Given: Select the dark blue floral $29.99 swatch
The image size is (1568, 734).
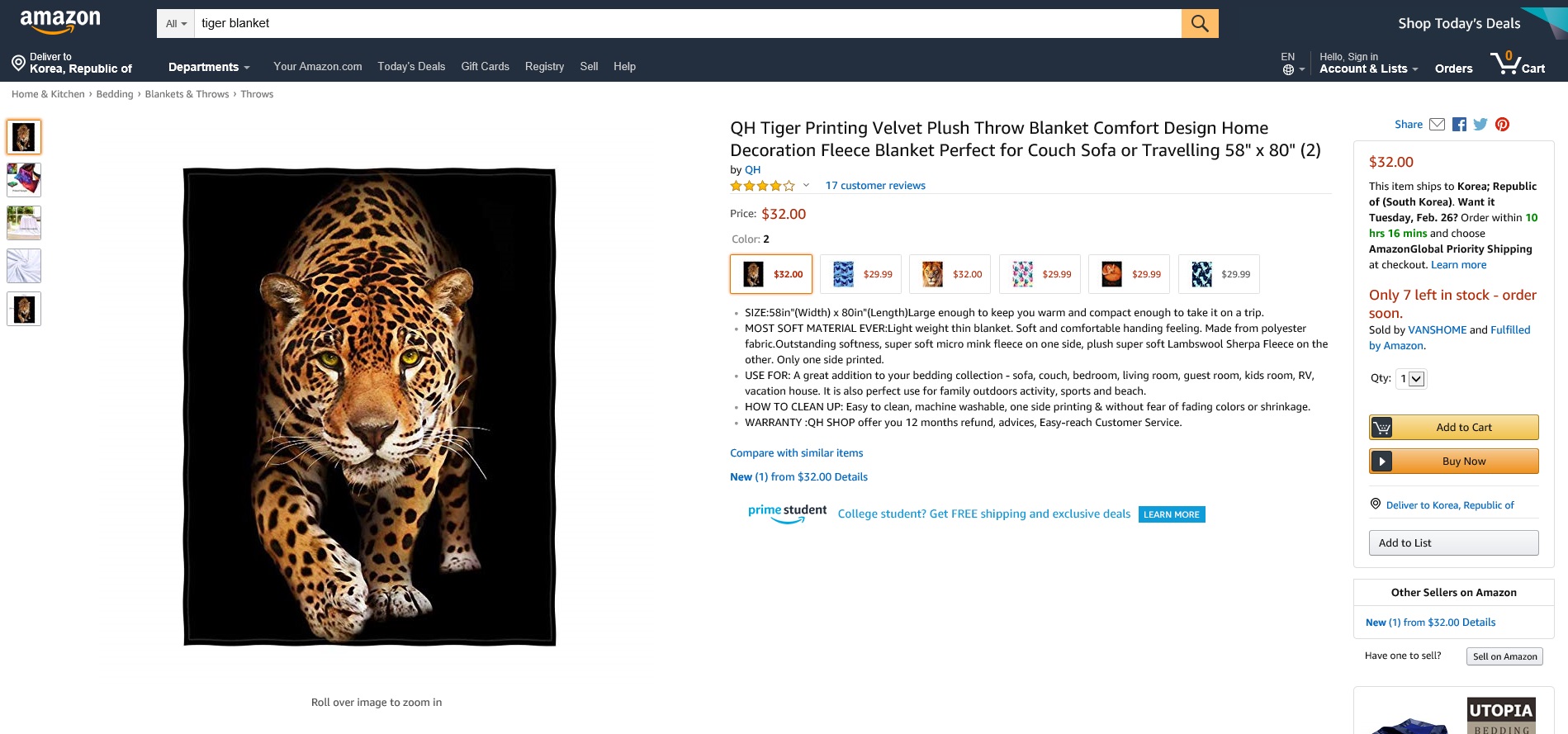Looking at the screenshot, I should 1219,274.
